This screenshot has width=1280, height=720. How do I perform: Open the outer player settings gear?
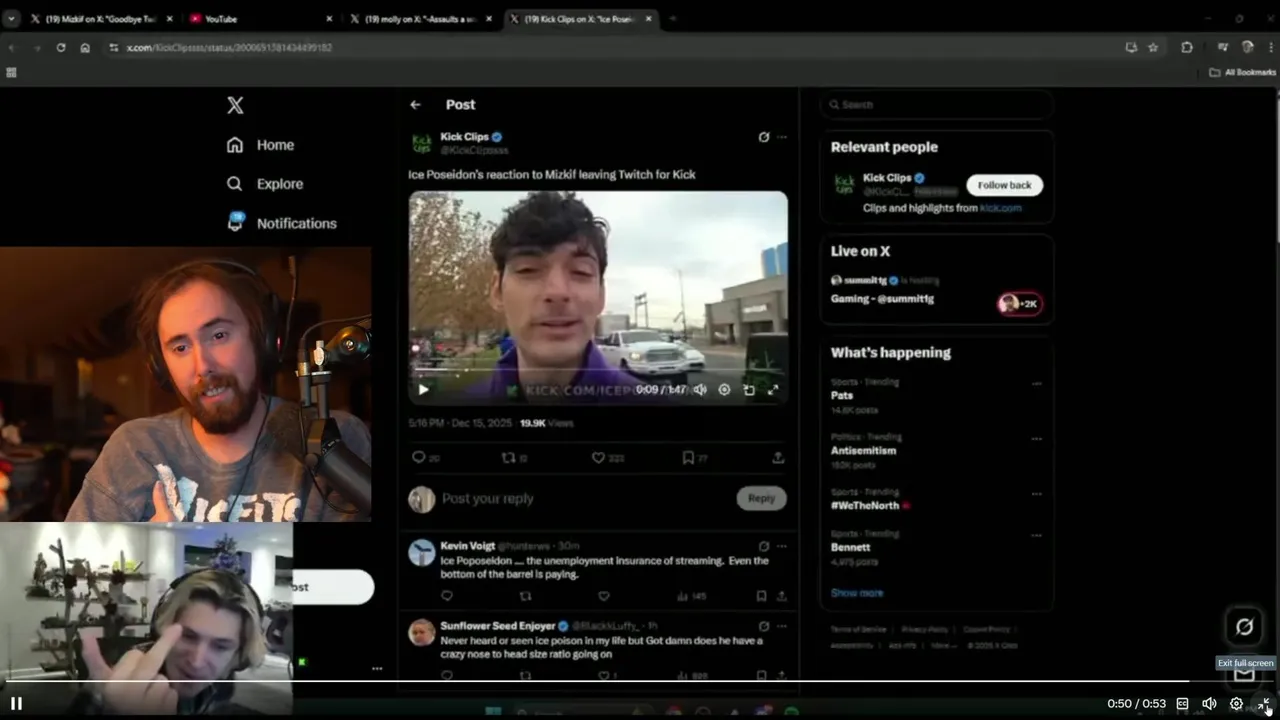[x=1236, y=704]
